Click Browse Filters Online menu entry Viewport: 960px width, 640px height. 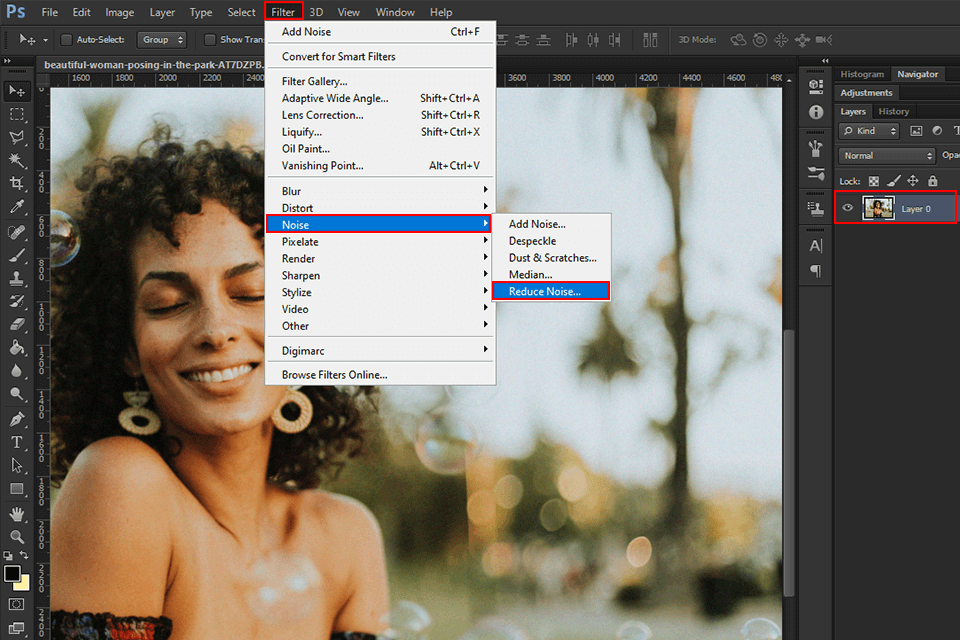pos(334,375)
